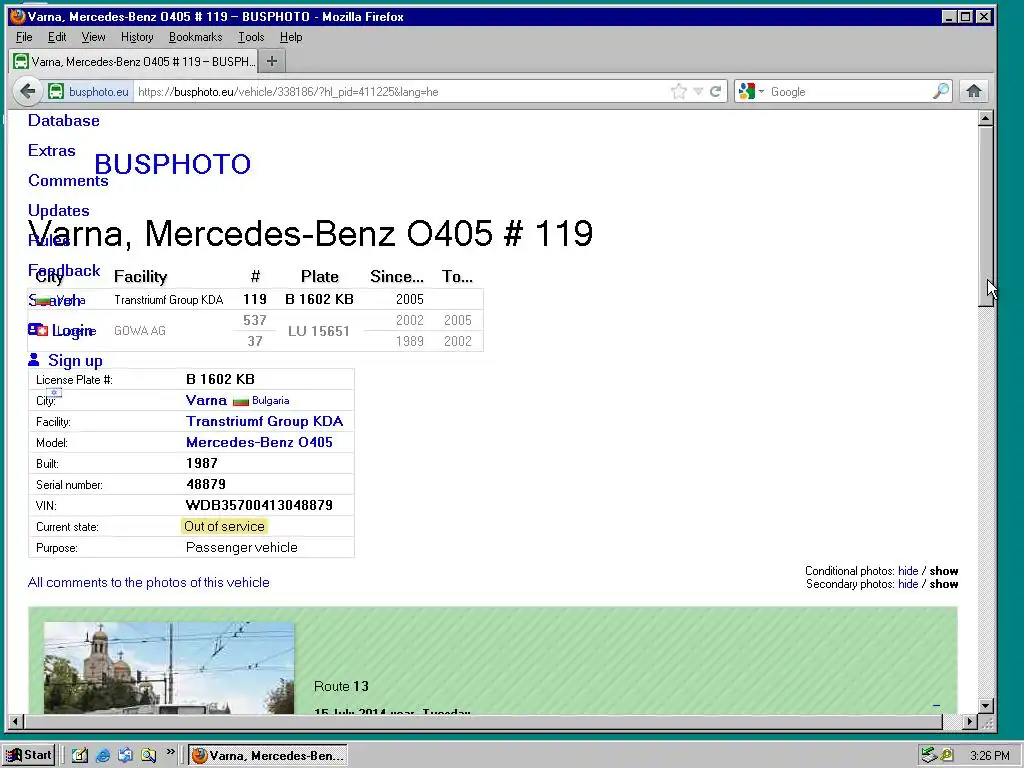
Task: Click the 'Out of service' state label
Action: click(x=224, y=526)
